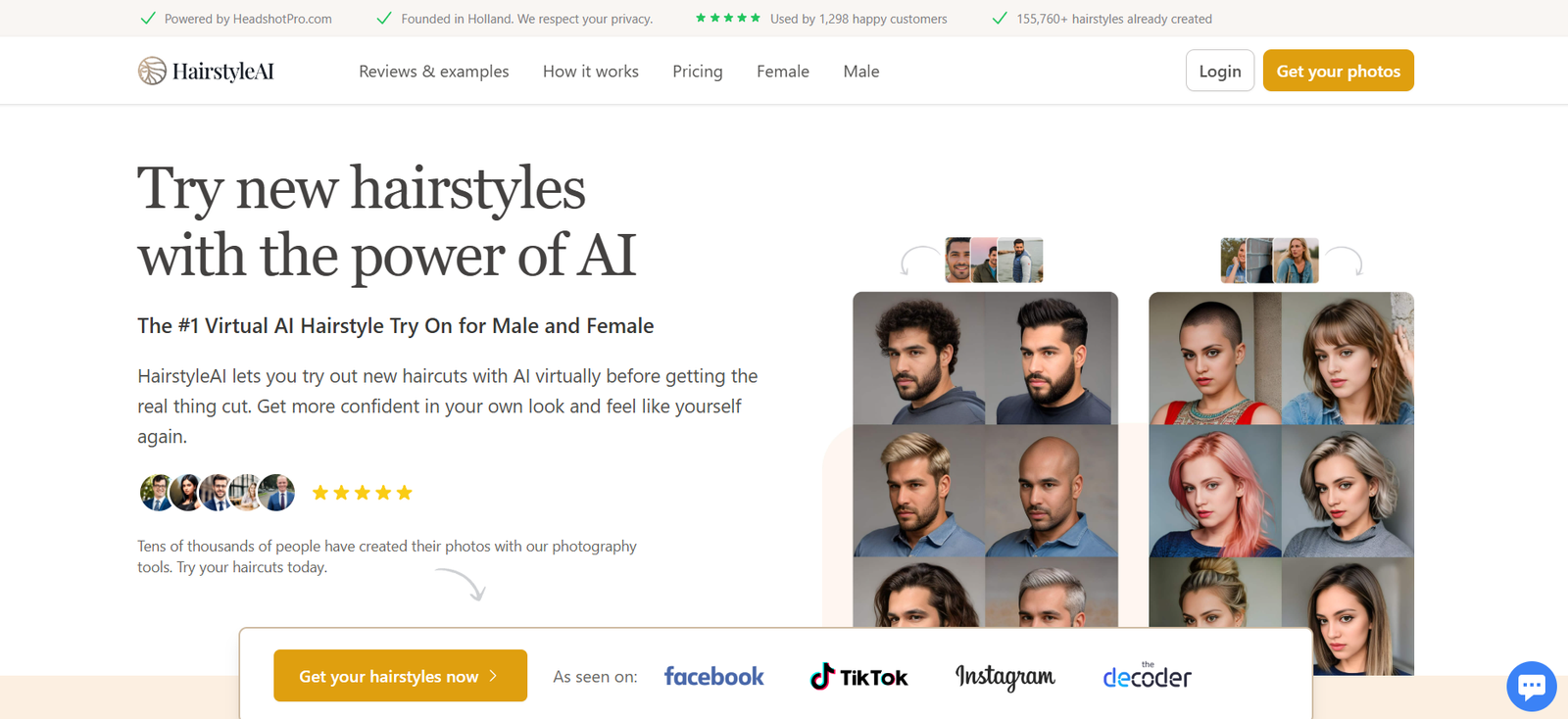Click the pink-haired woman example photo
Image resolution: width=1568 pixels, height=719 pixels.
point(1214,491)
